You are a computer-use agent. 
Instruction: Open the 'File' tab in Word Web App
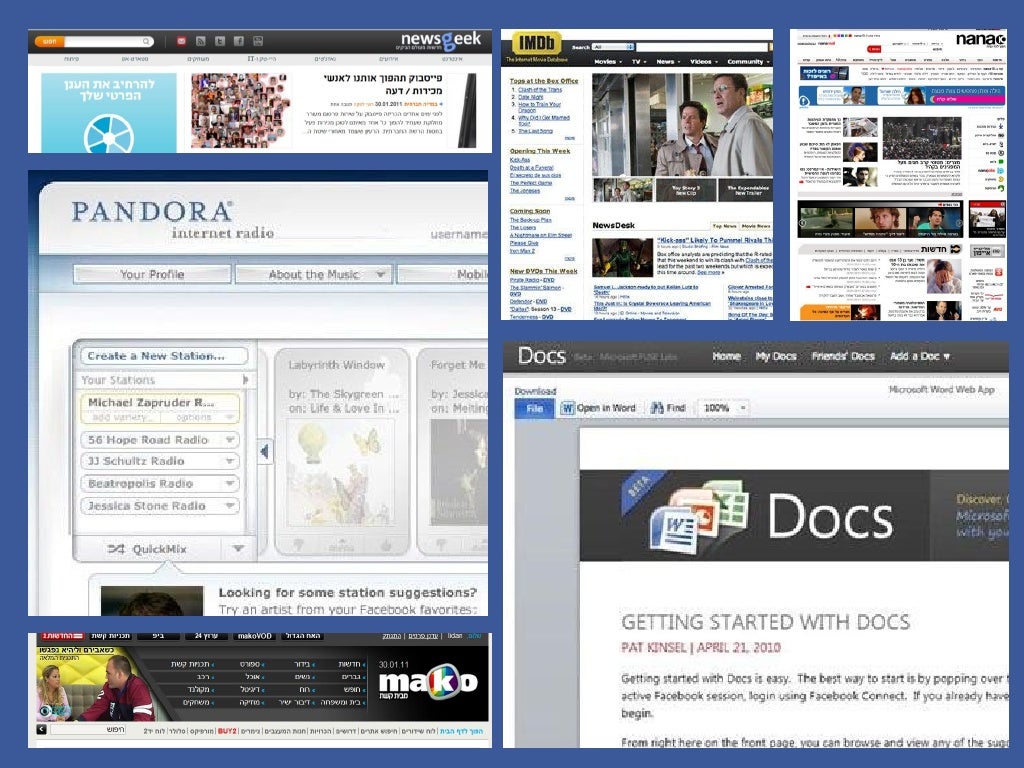[x=535, y=408]
